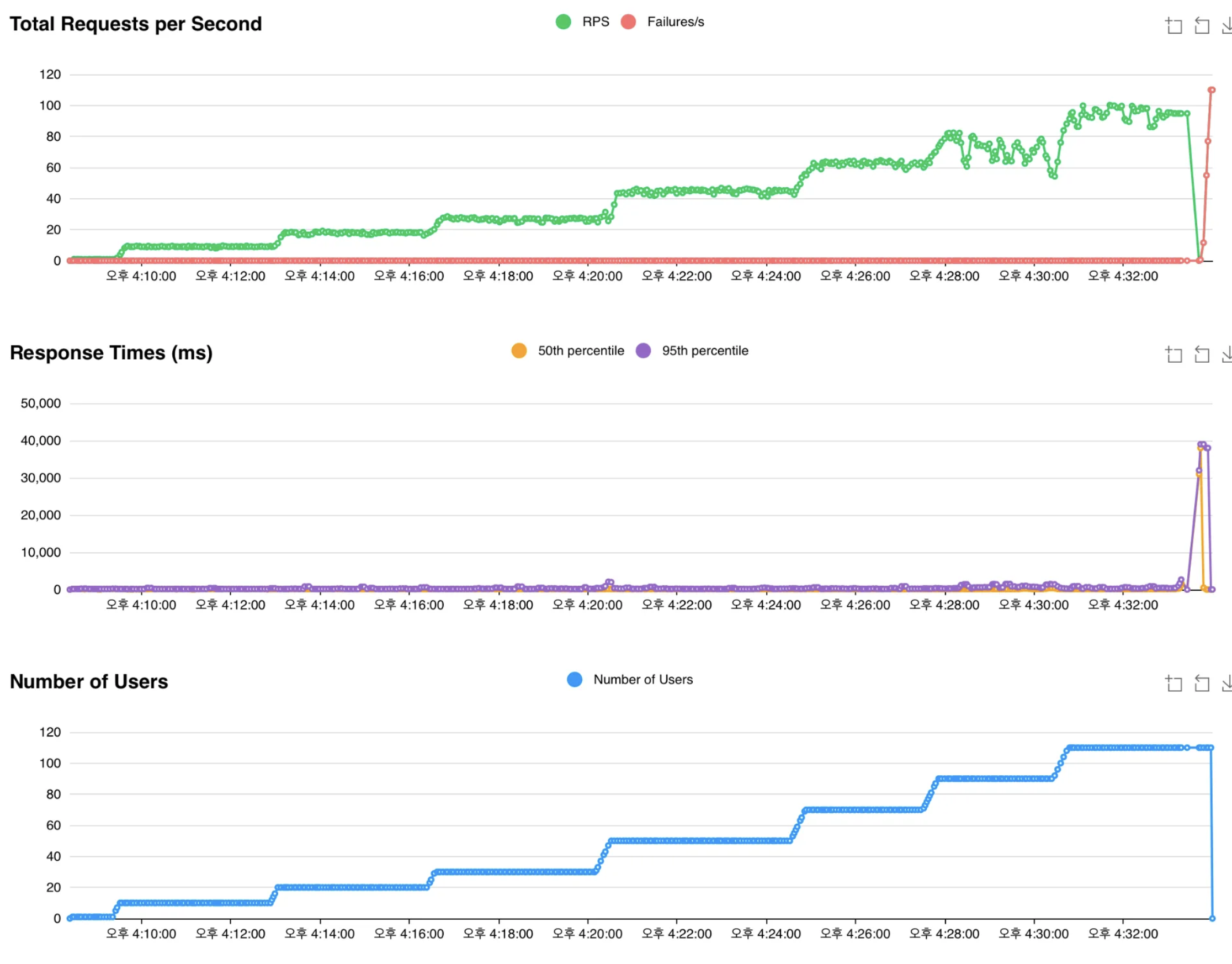This screenshot has width=1232, height=964.
Task: Save the Number of Users chart as image
Action: pyautogui.click(x=1226, y=684)
